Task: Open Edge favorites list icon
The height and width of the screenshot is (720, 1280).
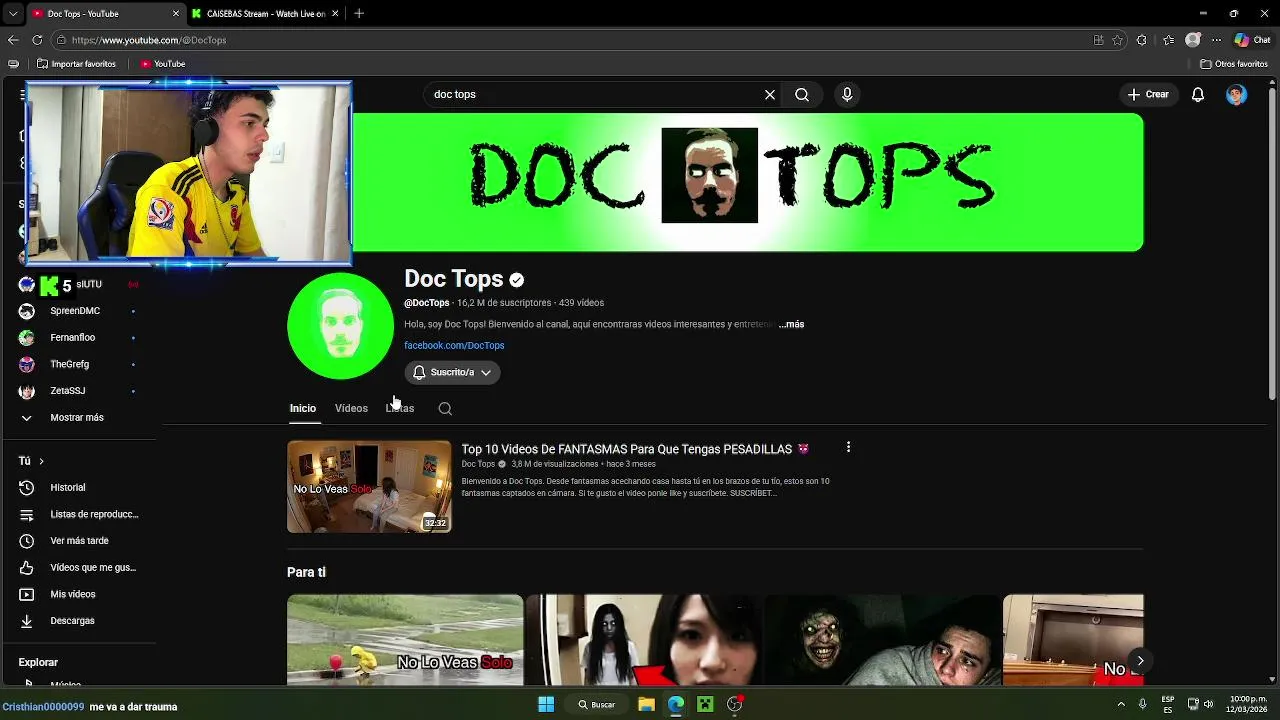Action: pos(1168,40)
